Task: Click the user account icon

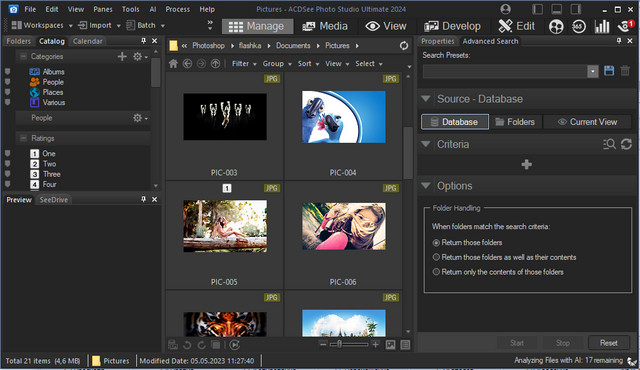Action: coord(505,9)
